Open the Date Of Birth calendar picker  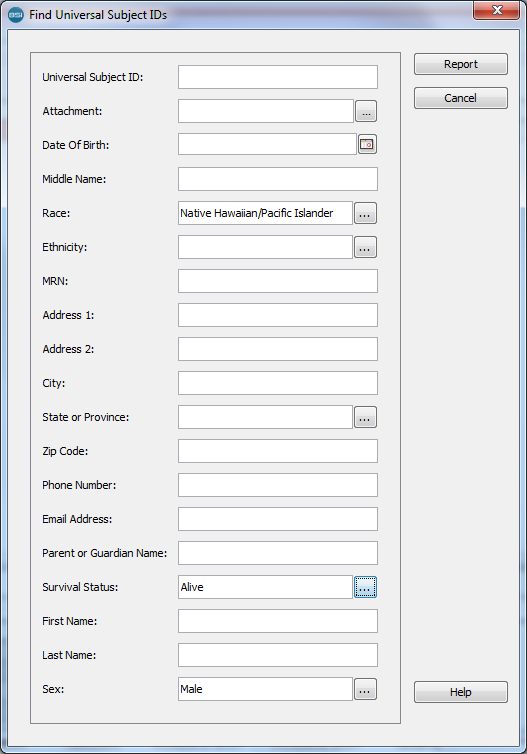pyautogui.click(x=367, y=144)
